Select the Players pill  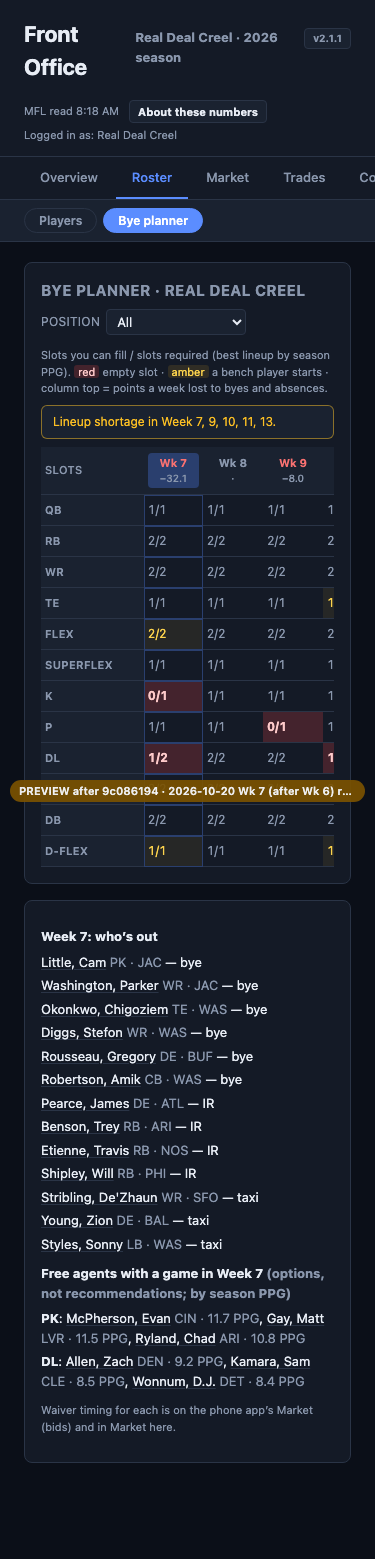pos(60,220)
